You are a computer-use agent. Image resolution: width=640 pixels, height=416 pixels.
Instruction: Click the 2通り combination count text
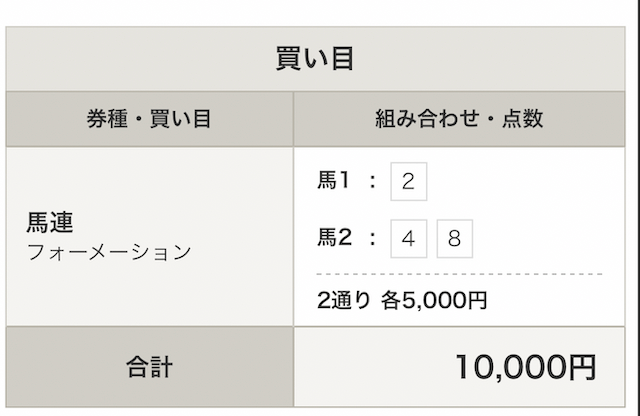pos(344,300)
